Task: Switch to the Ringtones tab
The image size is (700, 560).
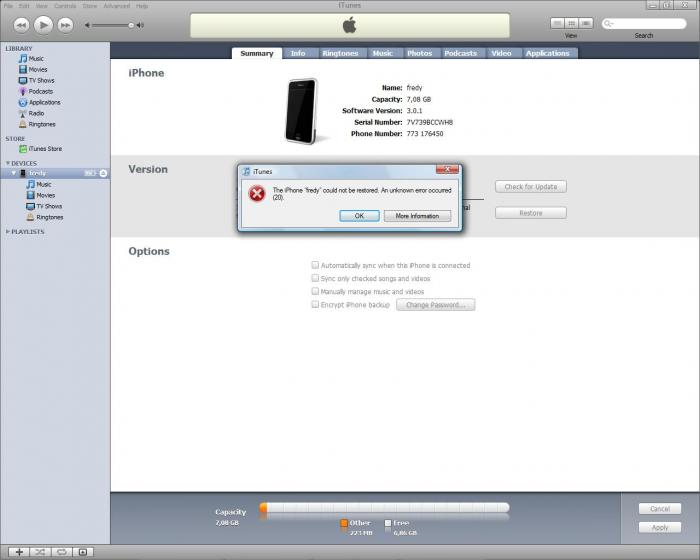Action: coord(340,53)
